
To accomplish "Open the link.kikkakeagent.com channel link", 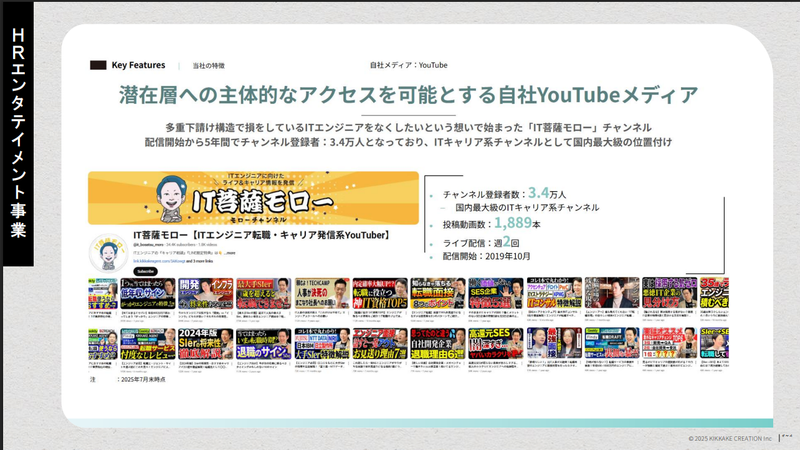I will coord(159,261).
